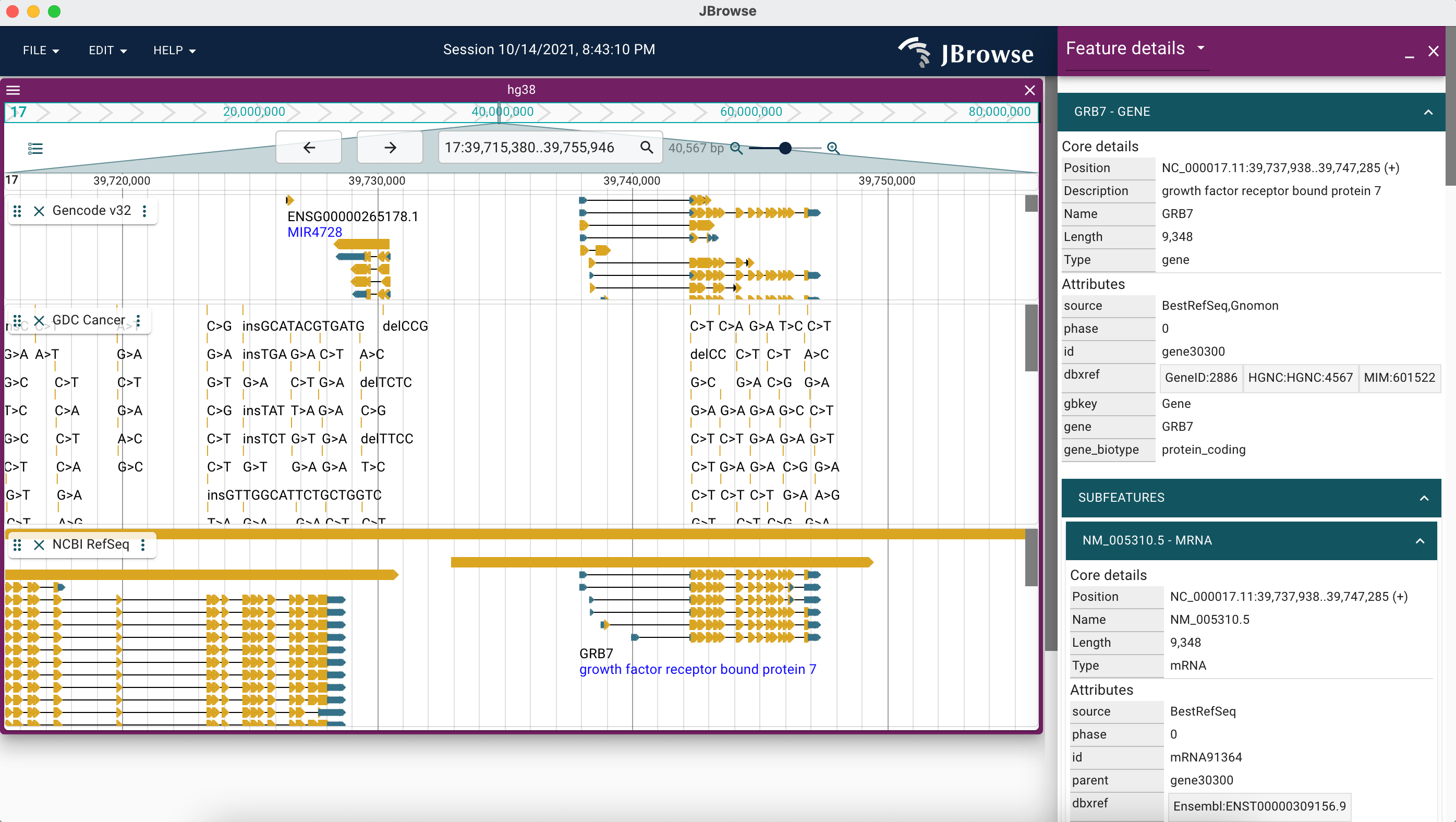
Task: Click the macOS yellow minimize window button
Action: (33, 11)
